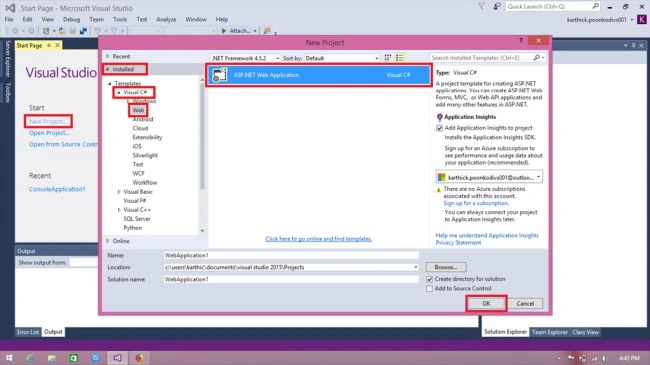Open the Location path dropdown arrow
The height and width of the screenshot is (365, 650).
(x=415, y=268)
